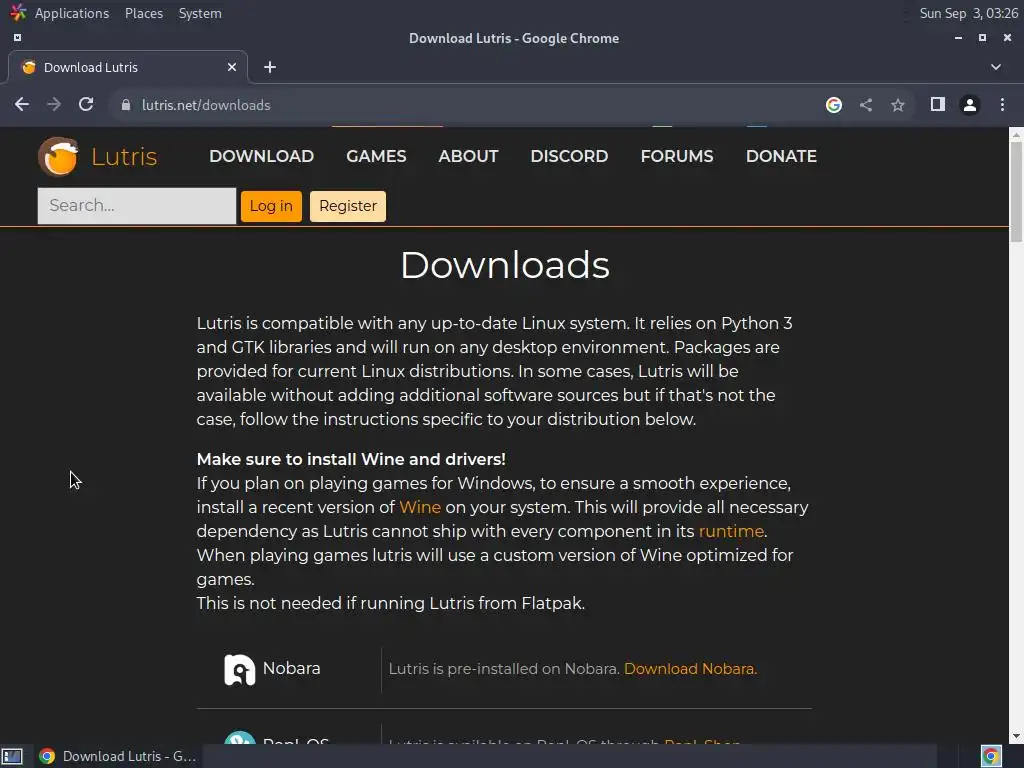This screenshot has height=768, width=1024.
Task: Open a new tab with the plus icon
Action: point(270,67)
